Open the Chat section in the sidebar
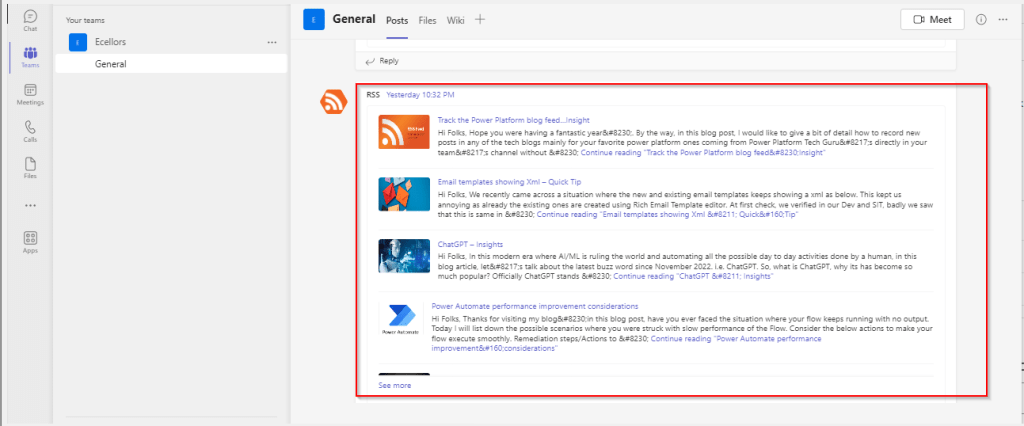Screen dimensions: 1024x426 tap(30, 20)
